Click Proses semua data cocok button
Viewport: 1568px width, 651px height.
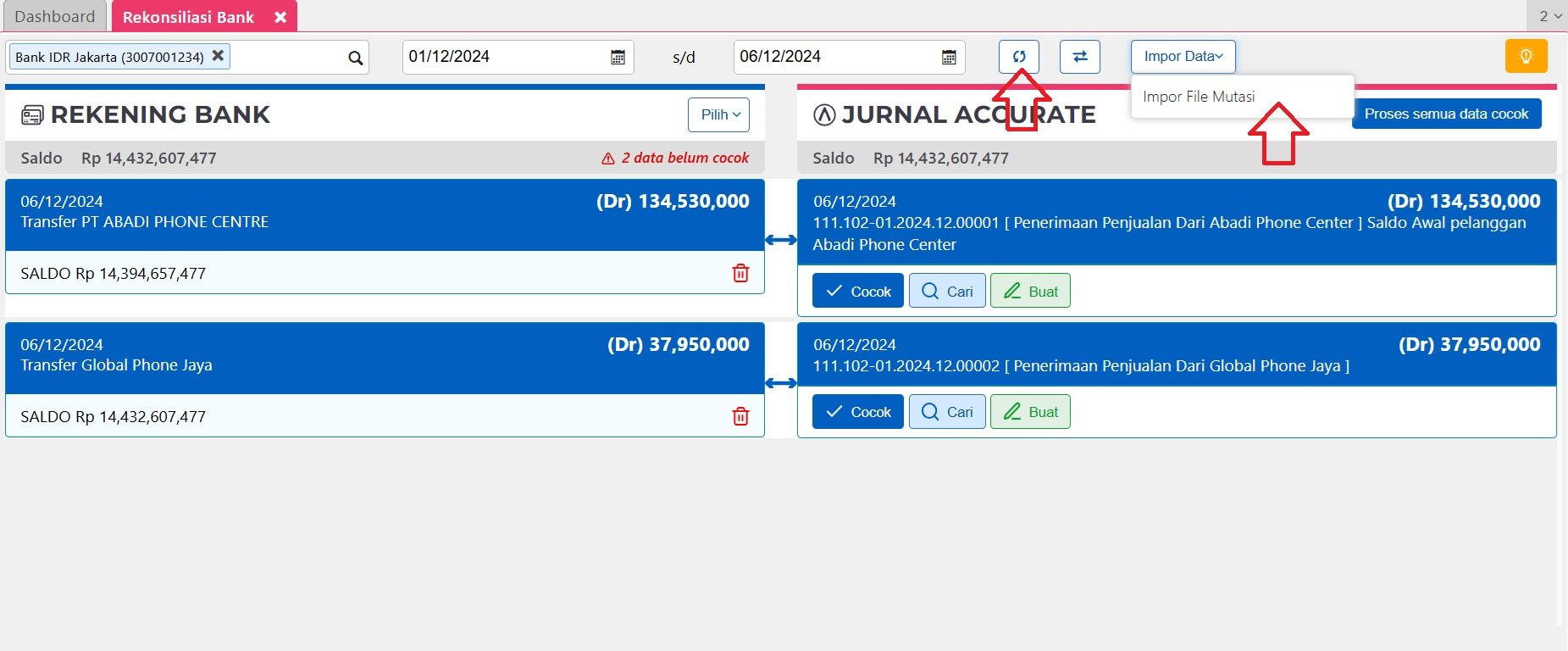pyautogui.click(x=1446, y=114)
